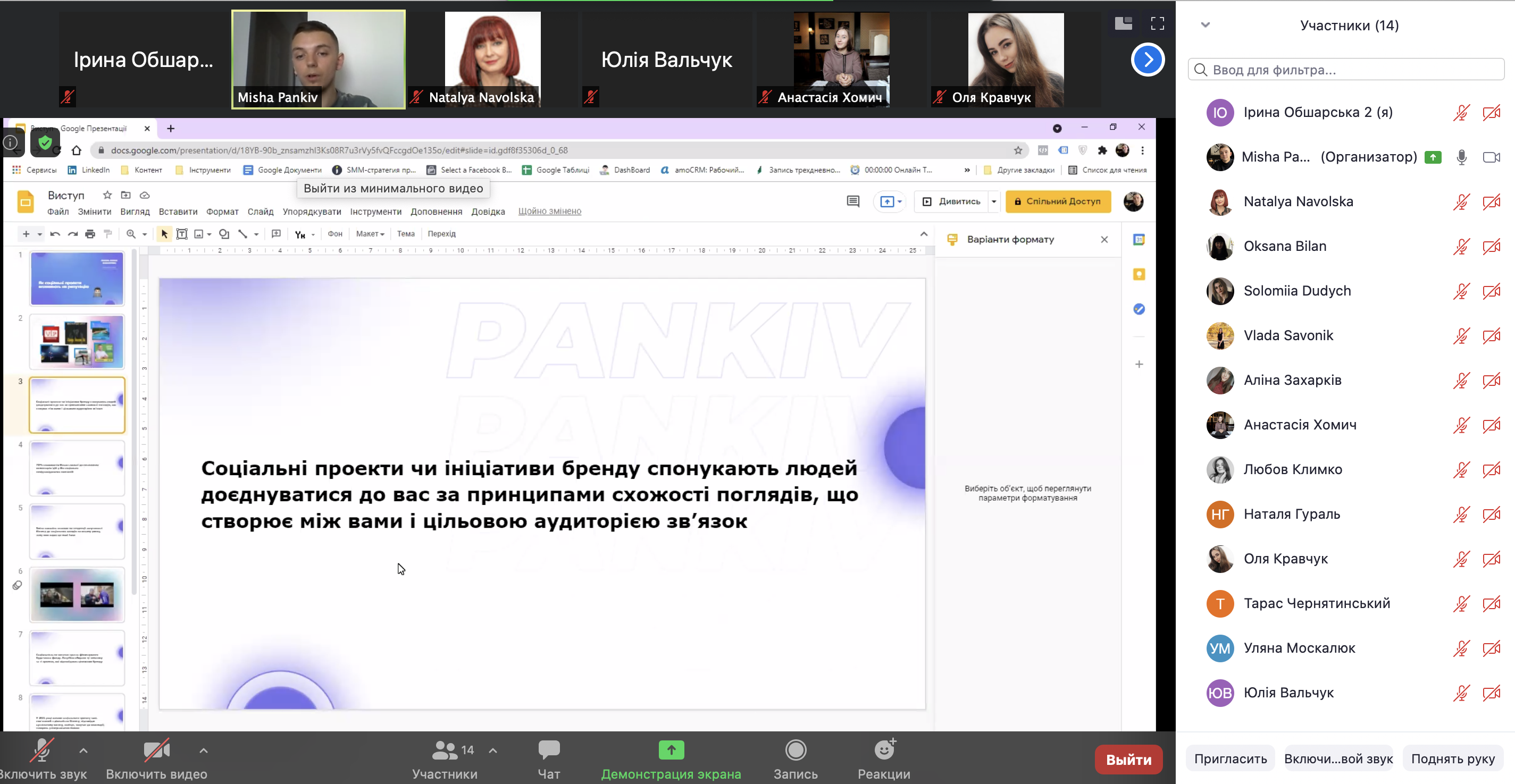Click the Спільний Доступ button
Image resolution: width=1515 pixels, height=784 pixels.
(x=1058, y=201)
